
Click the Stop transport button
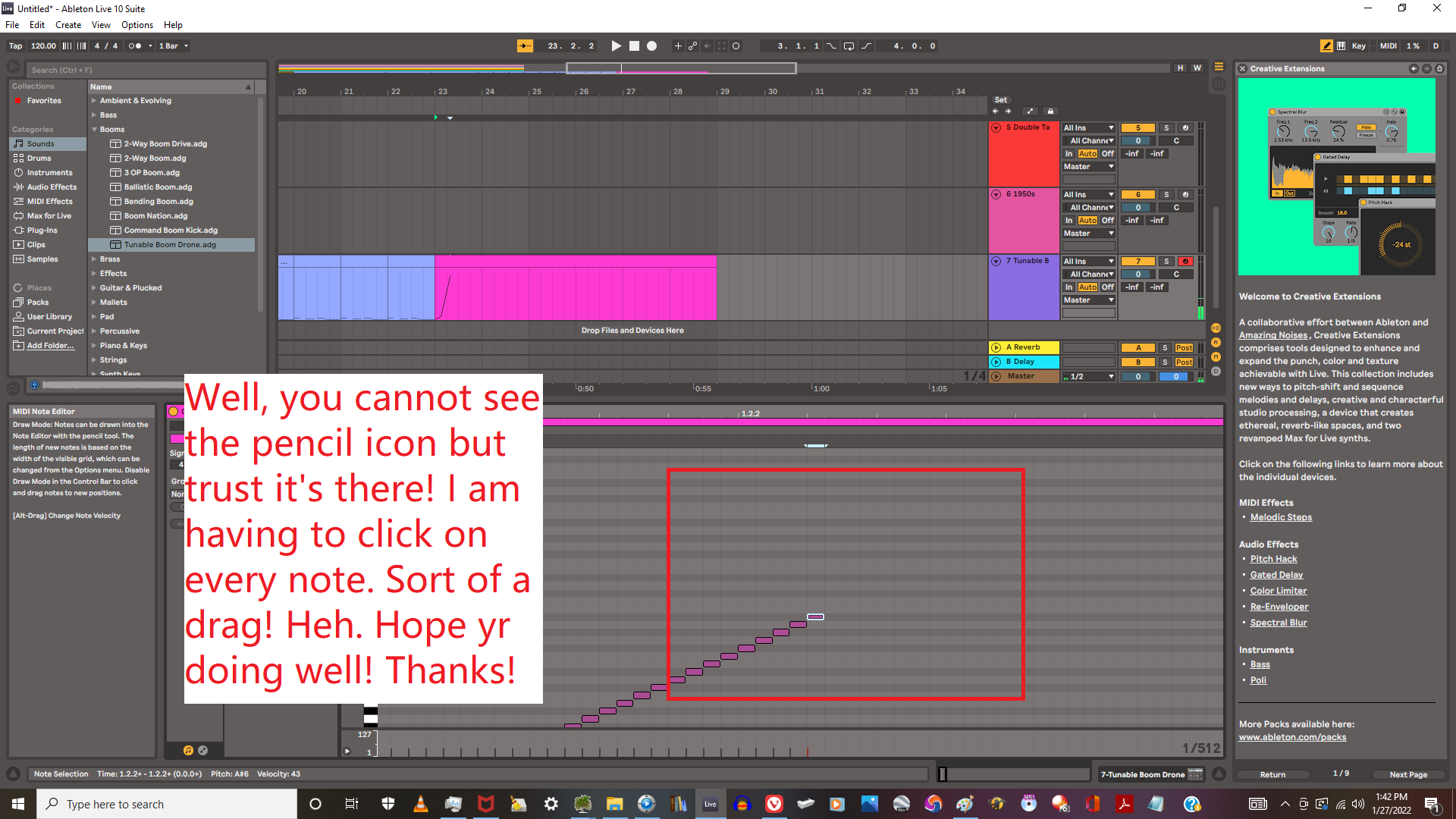635,46
